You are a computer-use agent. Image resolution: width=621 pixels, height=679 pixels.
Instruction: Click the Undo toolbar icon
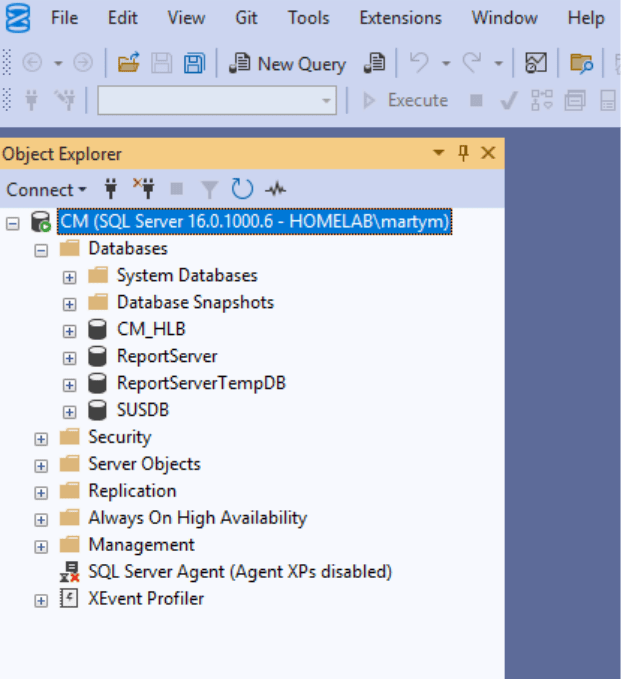click(x=418, y=63)
